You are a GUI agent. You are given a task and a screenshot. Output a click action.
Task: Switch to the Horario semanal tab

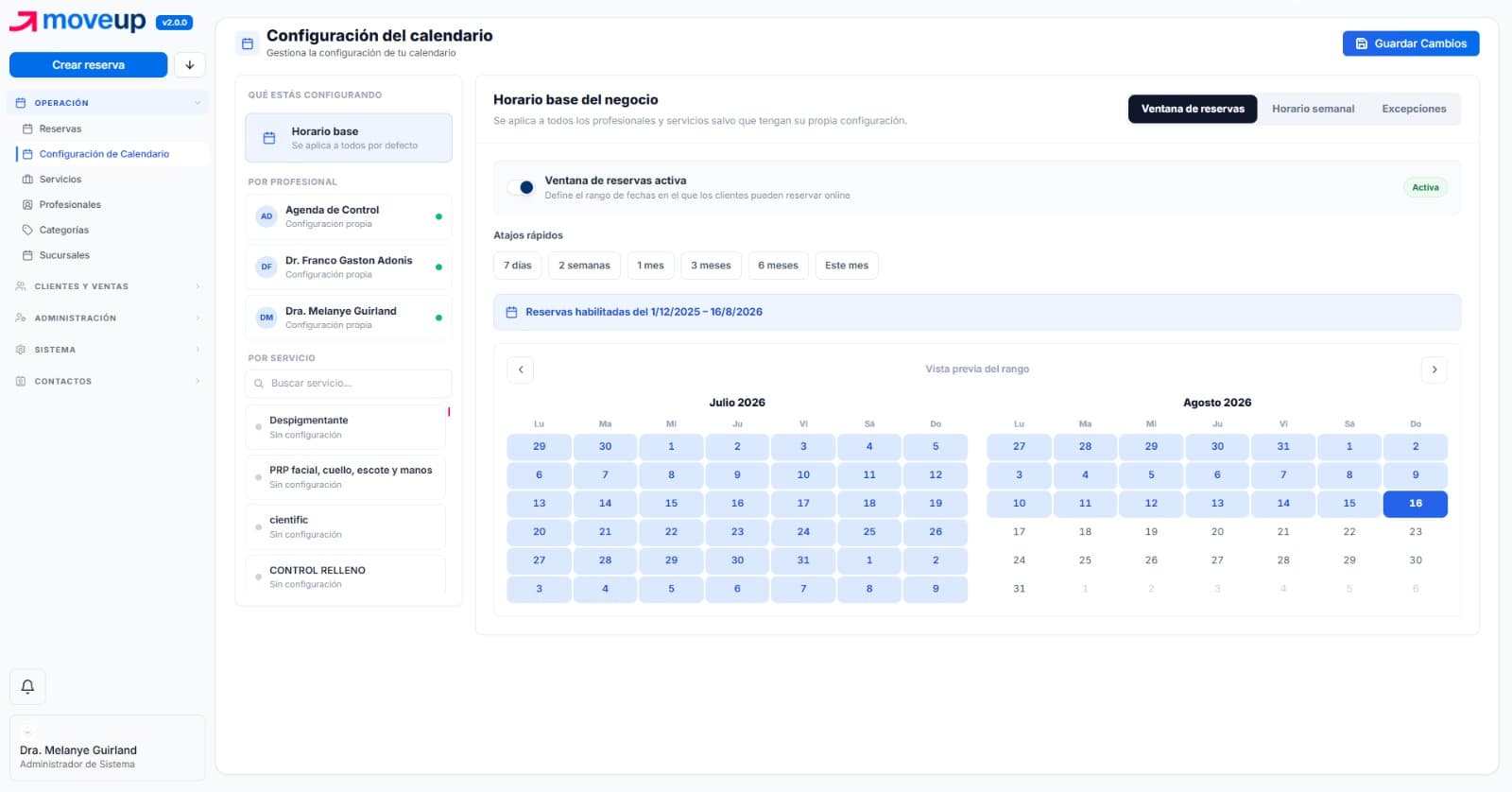1313,109
